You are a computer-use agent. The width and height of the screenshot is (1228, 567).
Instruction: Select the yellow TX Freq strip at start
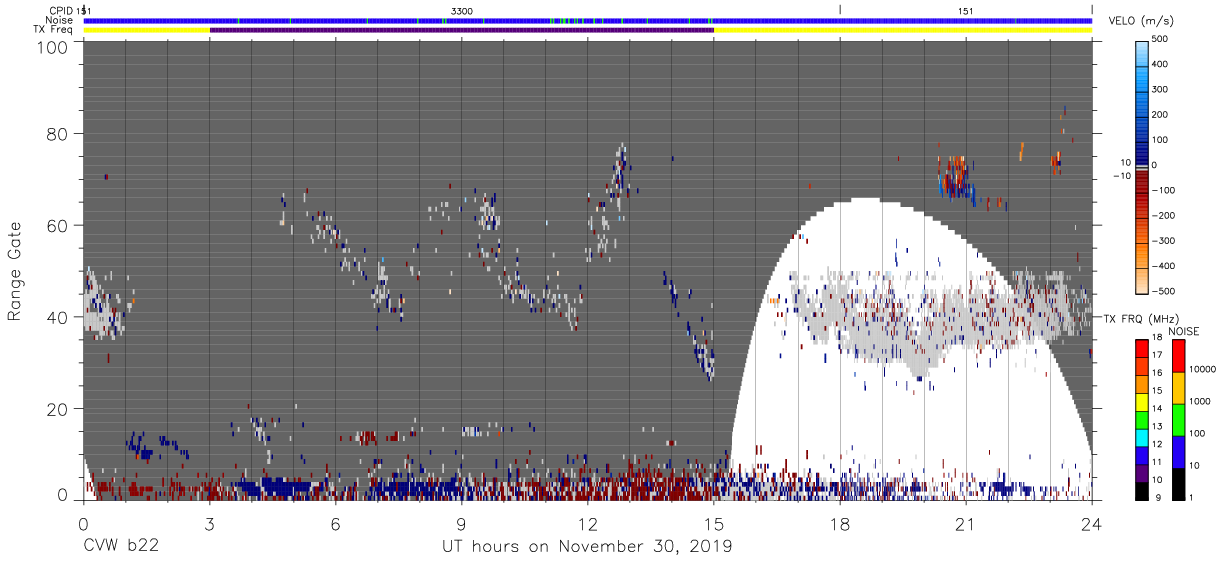coord(146,30)
